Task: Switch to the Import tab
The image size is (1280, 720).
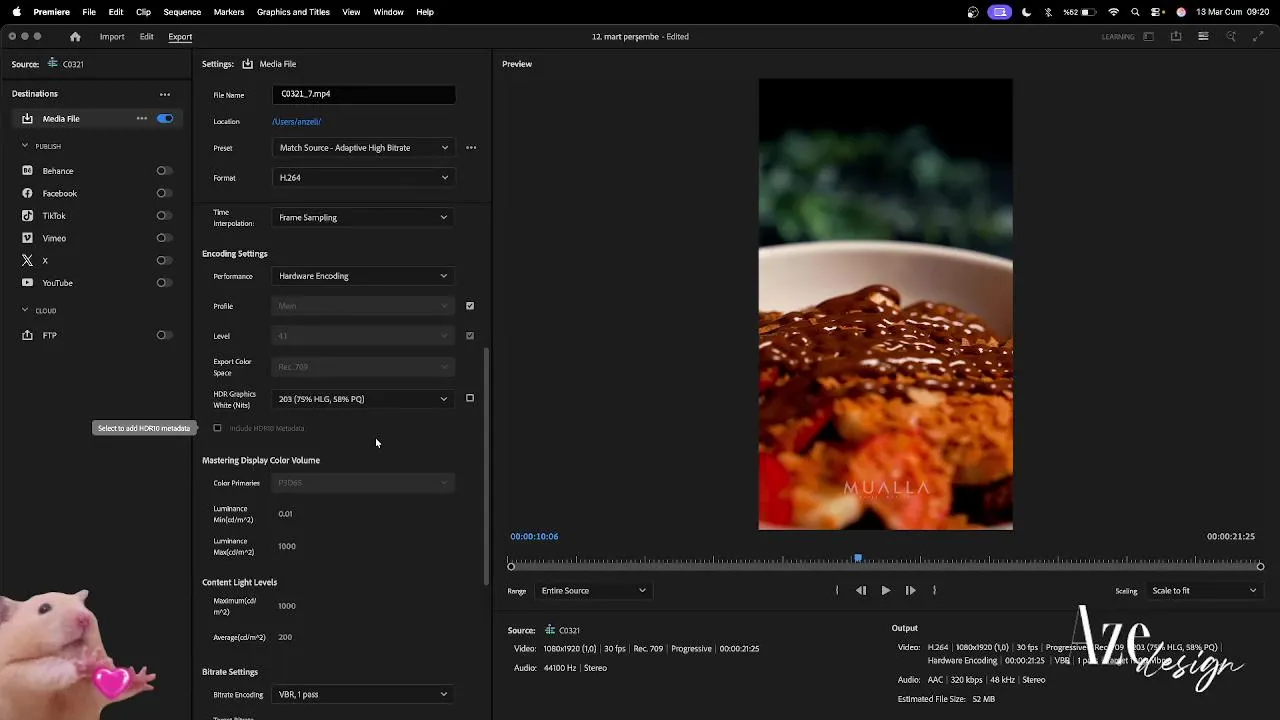Action: pyautogui.click(x=112, y=37)
